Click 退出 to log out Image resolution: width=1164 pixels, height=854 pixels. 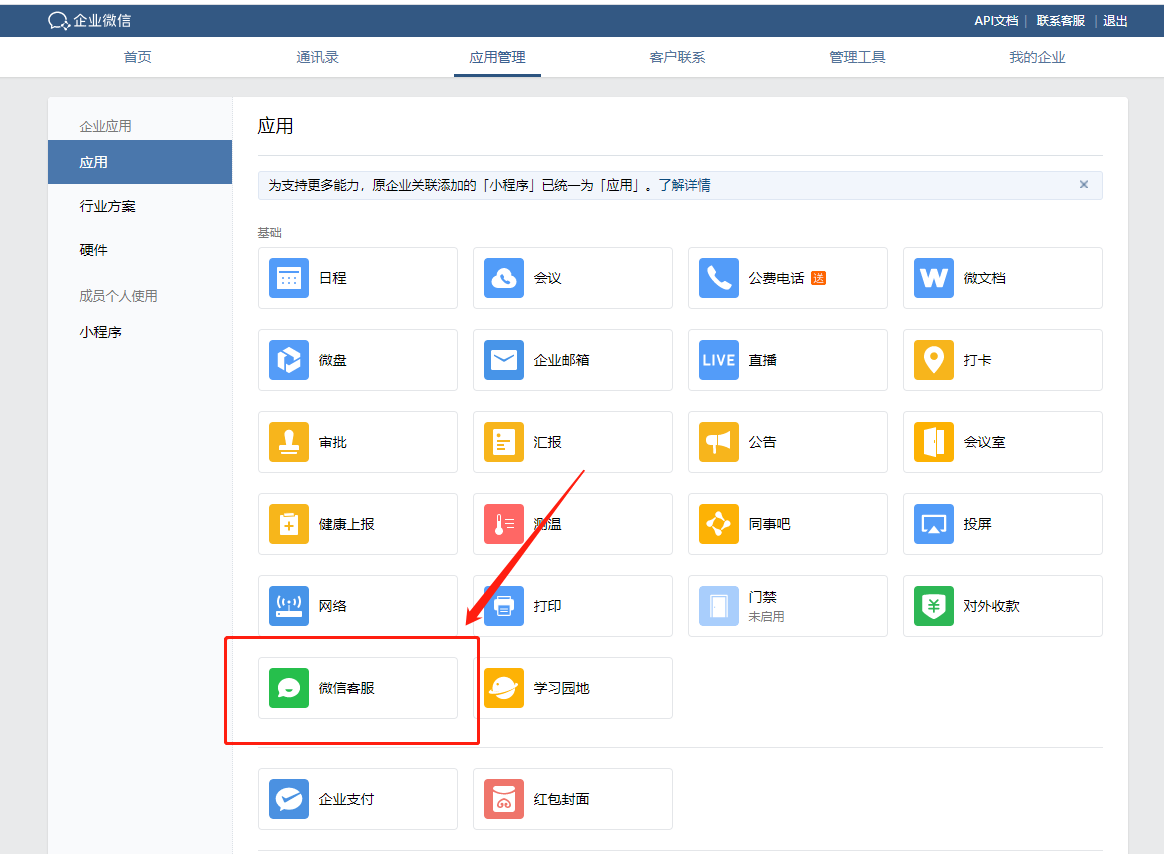click(1115, 21)
